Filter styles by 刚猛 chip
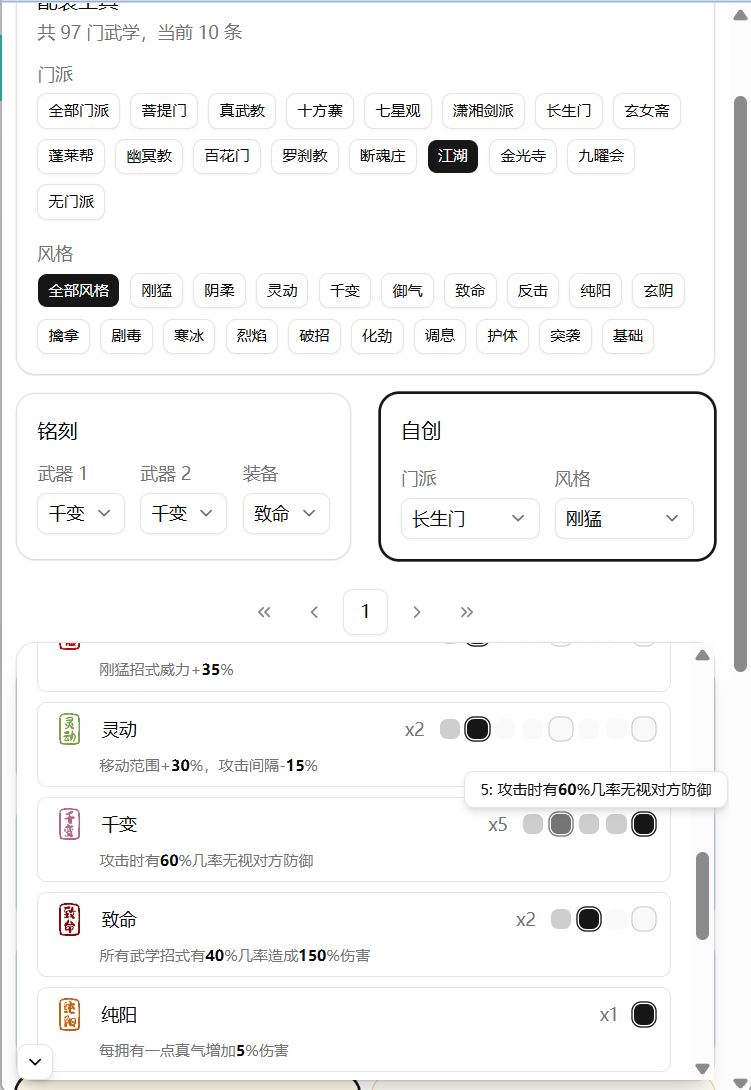The height and width of the screenshot is (1090, 751). point(156,291)
